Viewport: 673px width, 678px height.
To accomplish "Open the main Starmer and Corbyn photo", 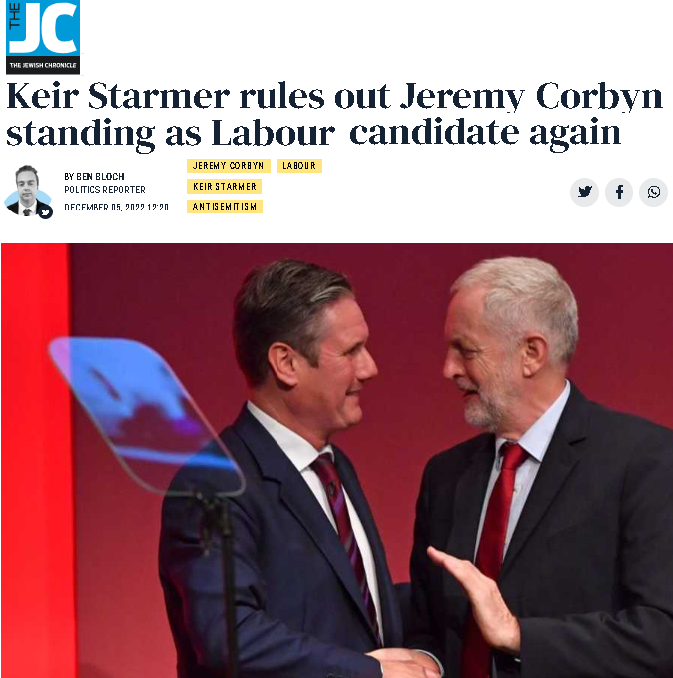I will tap(336, 460).
